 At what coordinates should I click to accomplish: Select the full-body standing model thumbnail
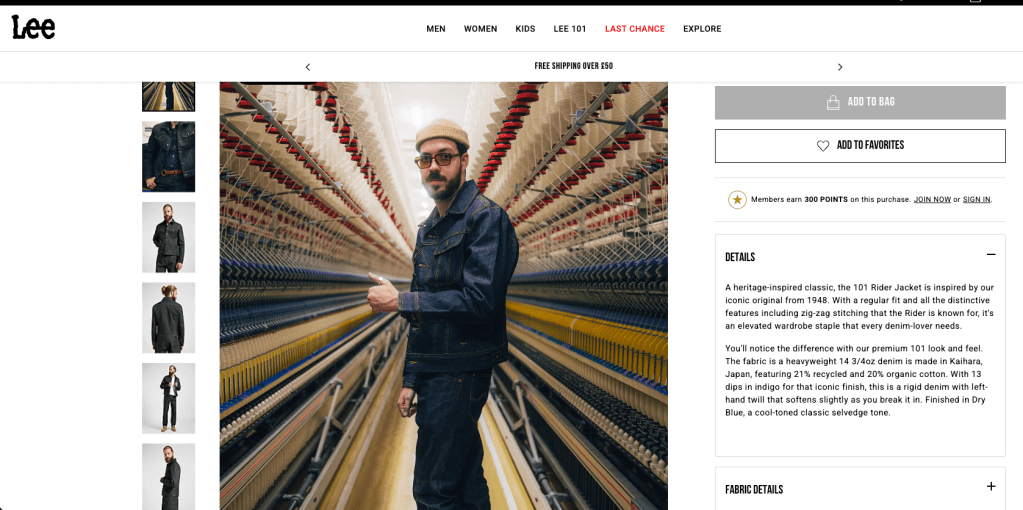(168, 398)
